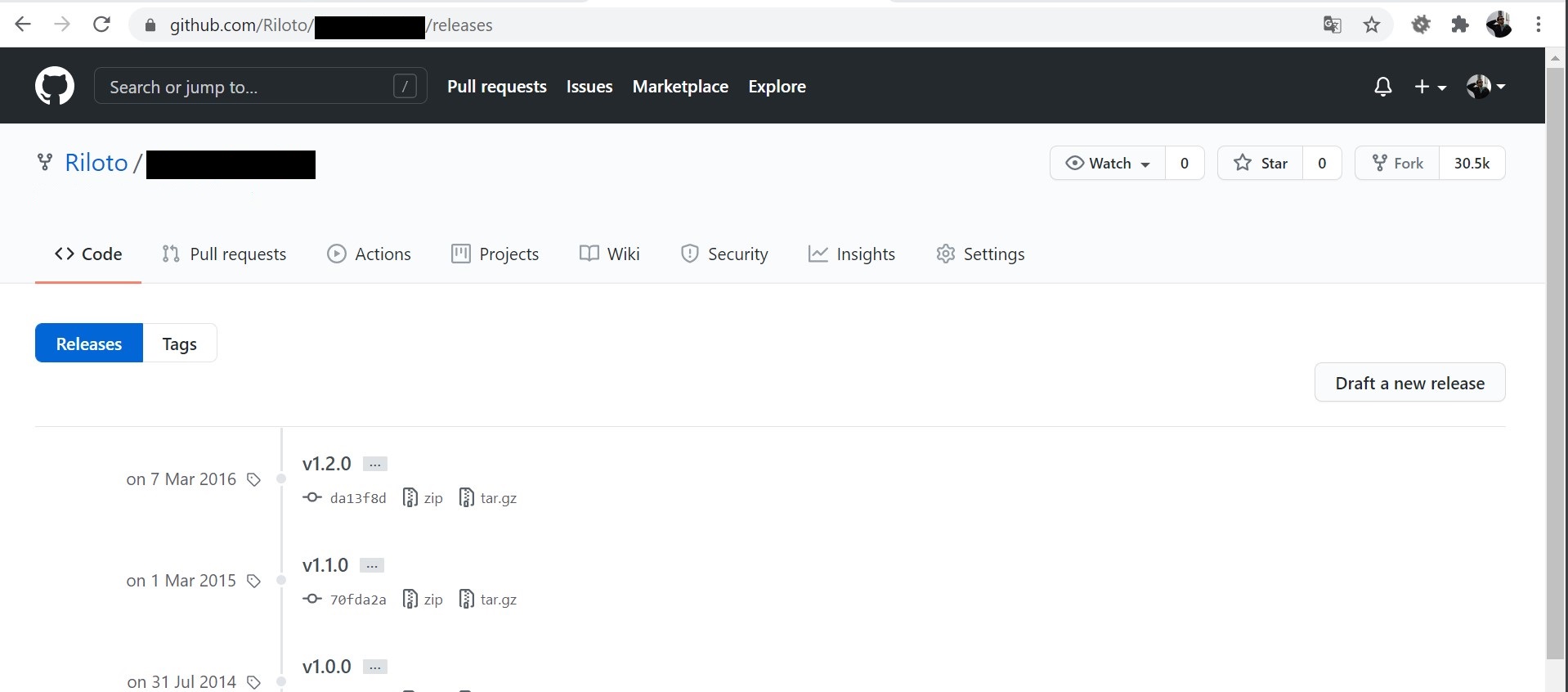1568x692 pixels.
Task: Open the Actions tab
Action: pos(369,254)
